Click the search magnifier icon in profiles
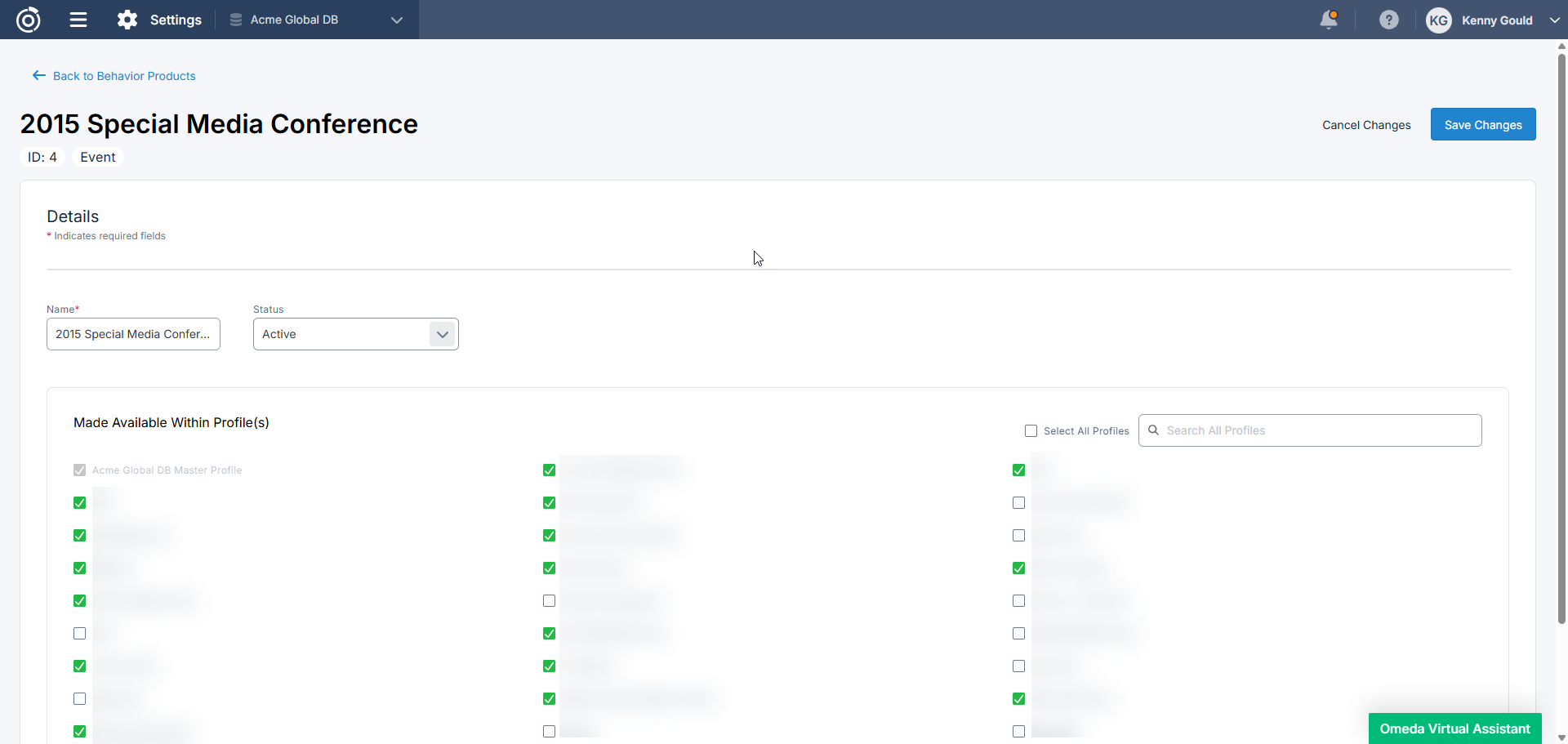1568x744 pixels. (1153, 430)
